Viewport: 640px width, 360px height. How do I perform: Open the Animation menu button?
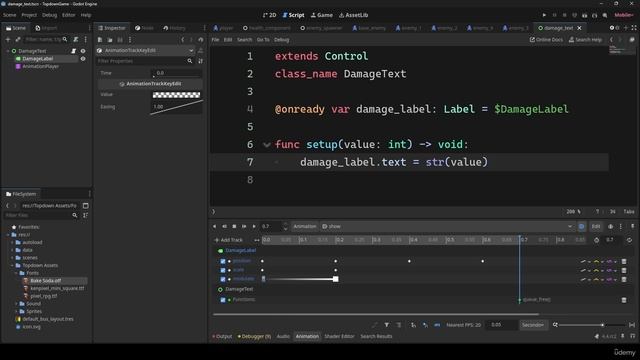(x=304, y=226)
